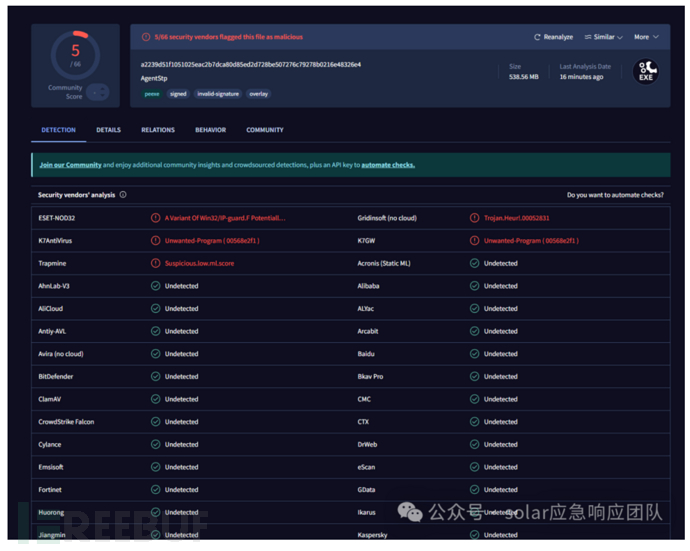This screenshot has width=690, height=551.
Task: Click the K7GW Unwanted-Program detection text
Action: [x=531, y=241]
